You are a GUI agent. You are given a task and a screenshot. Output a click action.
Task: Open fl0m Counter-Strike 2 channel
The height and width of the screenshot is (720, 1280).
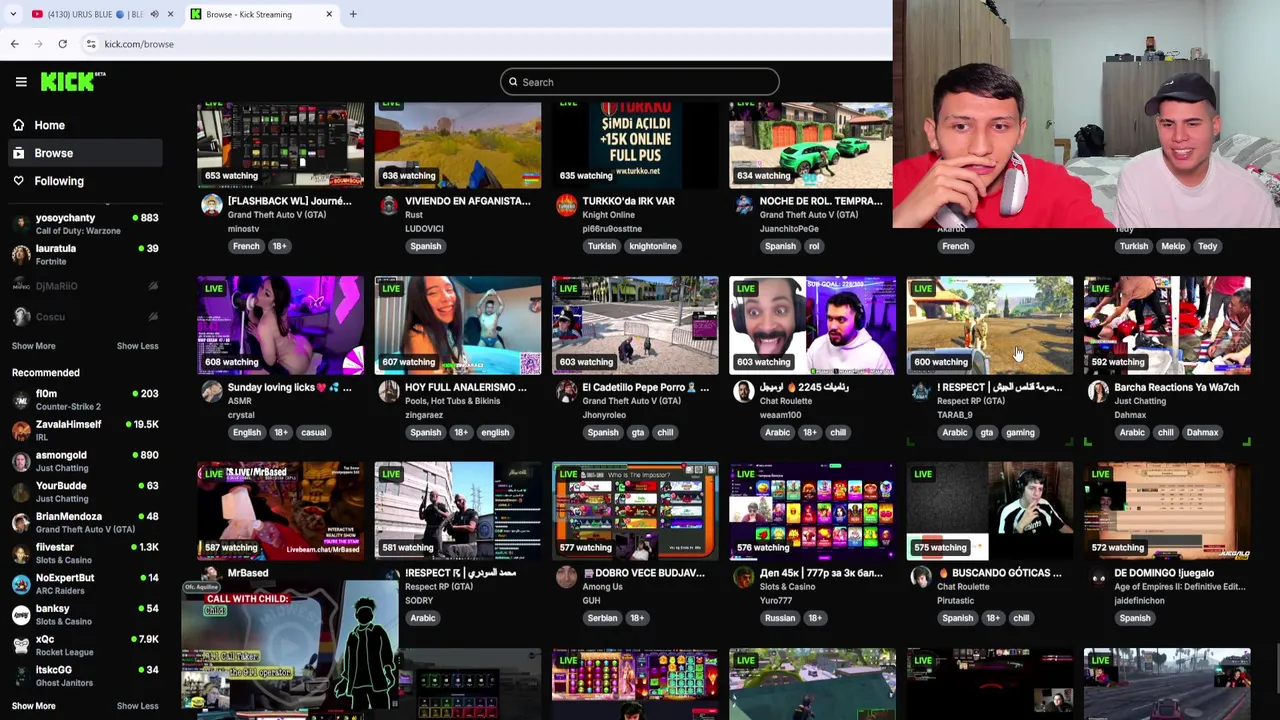tap(85, 400)
